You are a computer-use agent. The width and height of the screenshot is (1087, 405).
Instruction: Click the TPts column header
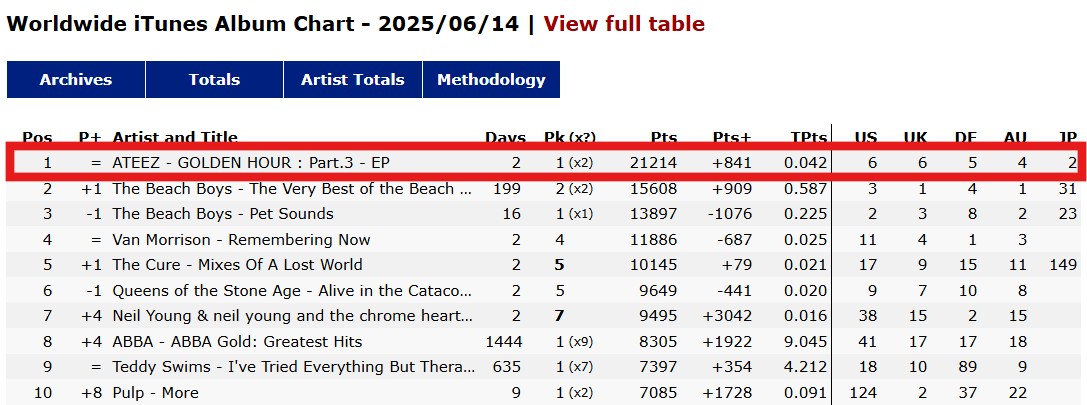[809, 137]
